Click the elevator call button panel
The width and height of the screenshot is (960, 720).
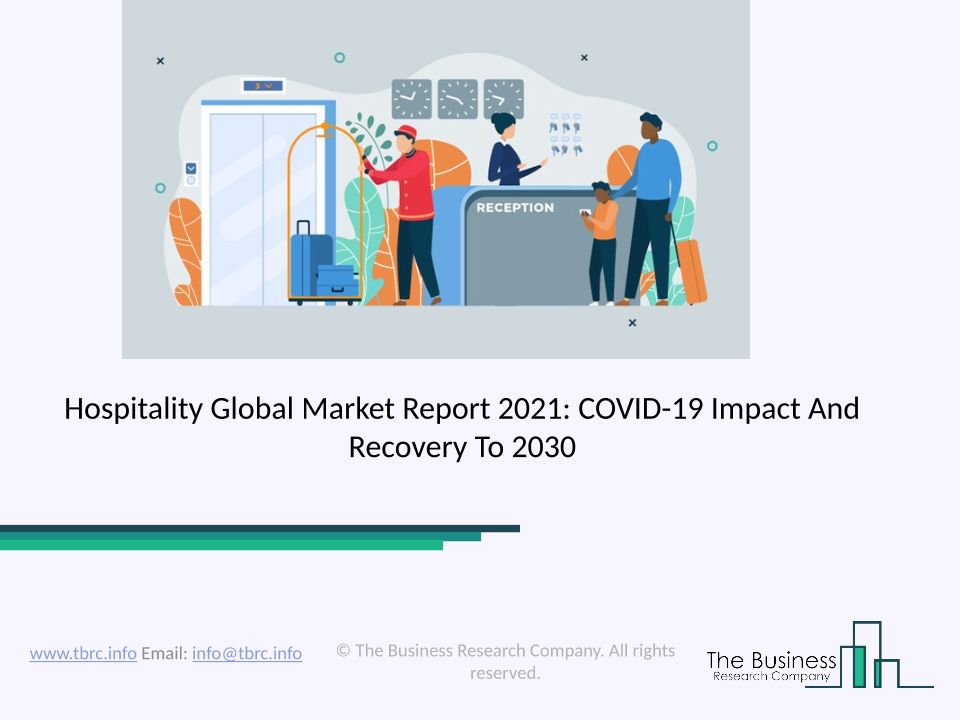tap(191, 174)
